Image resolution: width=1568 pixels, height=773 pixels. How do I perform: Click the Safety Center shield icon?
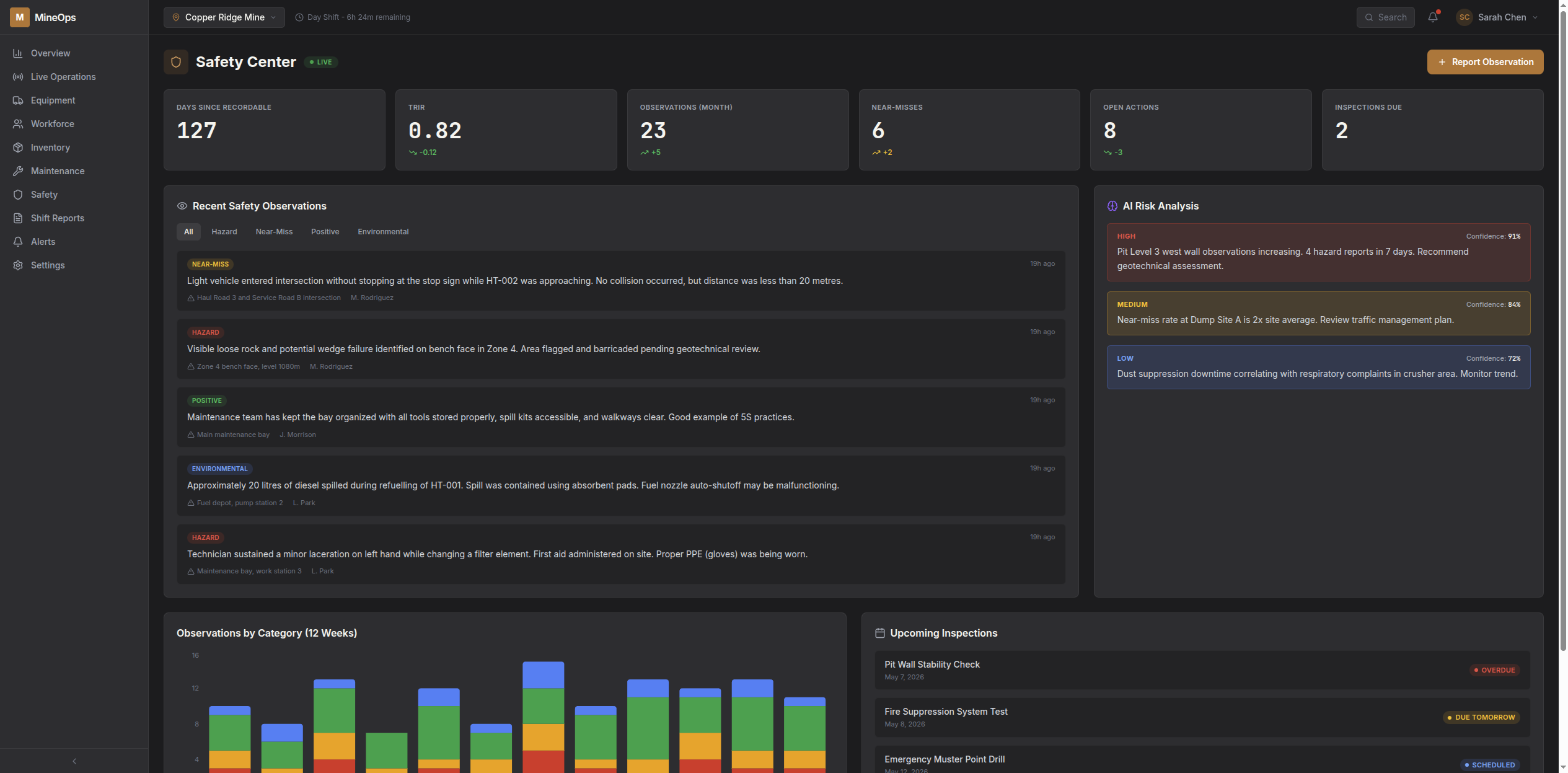coord(176,62)
